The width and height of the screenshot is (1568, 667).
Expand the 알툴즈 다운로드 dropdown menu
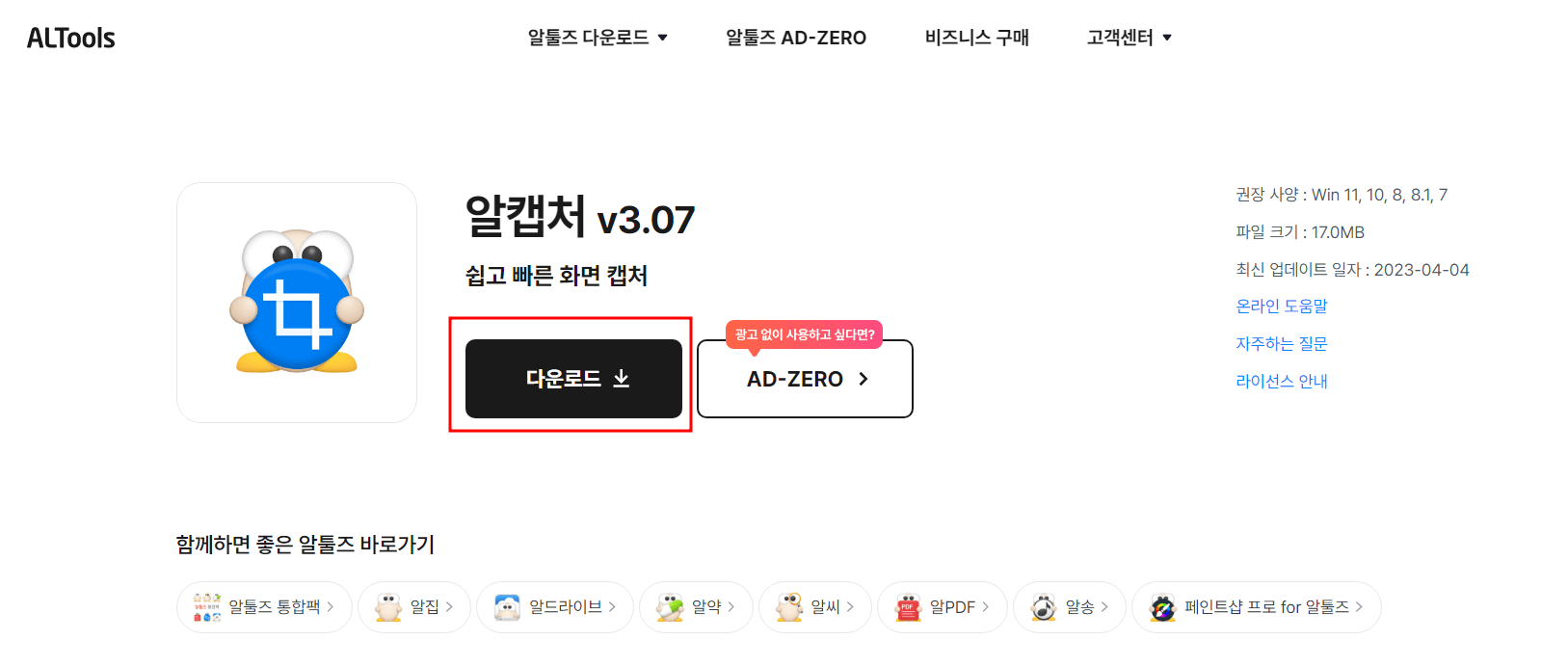click(x=597, y=37)
